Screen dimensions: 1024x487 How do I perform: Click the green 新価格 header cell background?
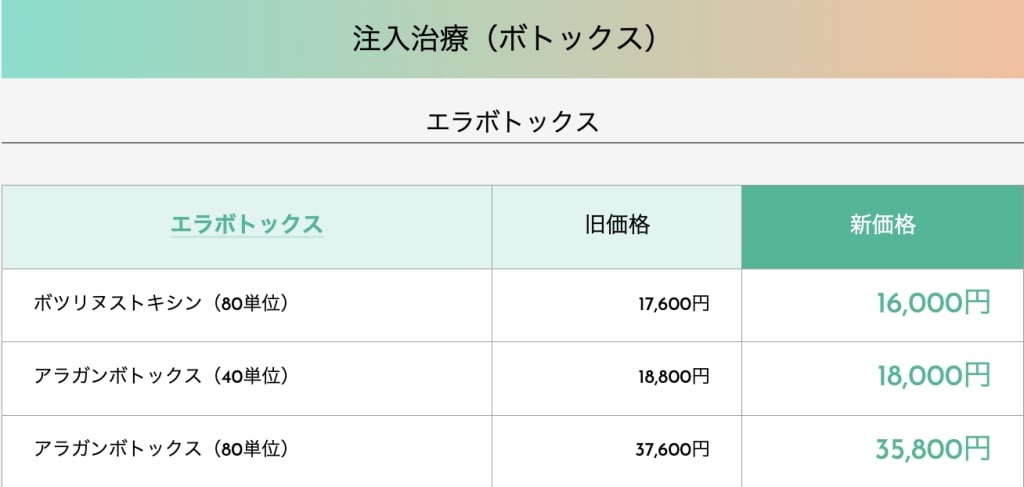pos(882,227)
